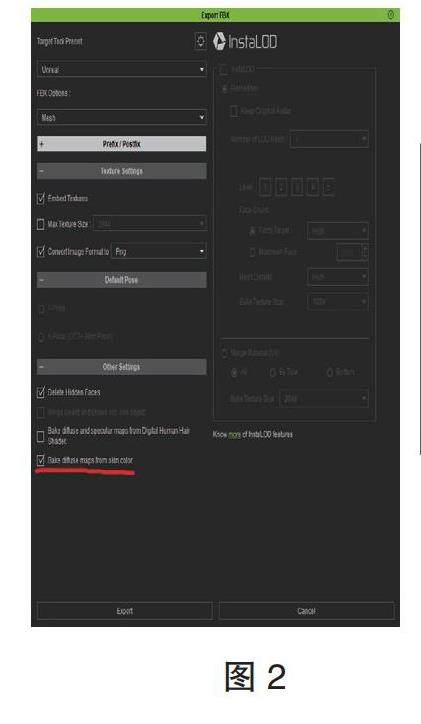Click the plus icon on the Prefix / Postfix bar
Viewport: 421px width, 724px height.
click(x=42, y=144)
